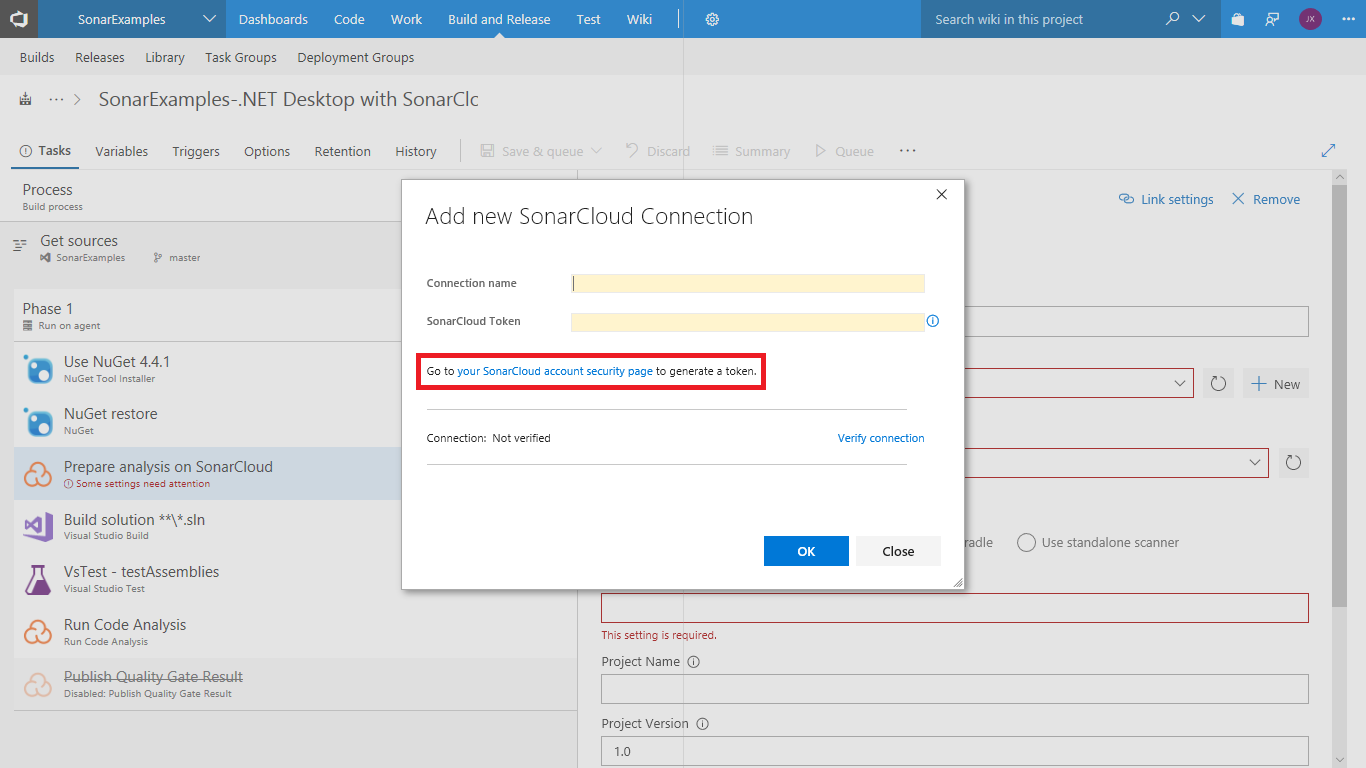Open your SonarCloud account security page link

click(555, 371)
